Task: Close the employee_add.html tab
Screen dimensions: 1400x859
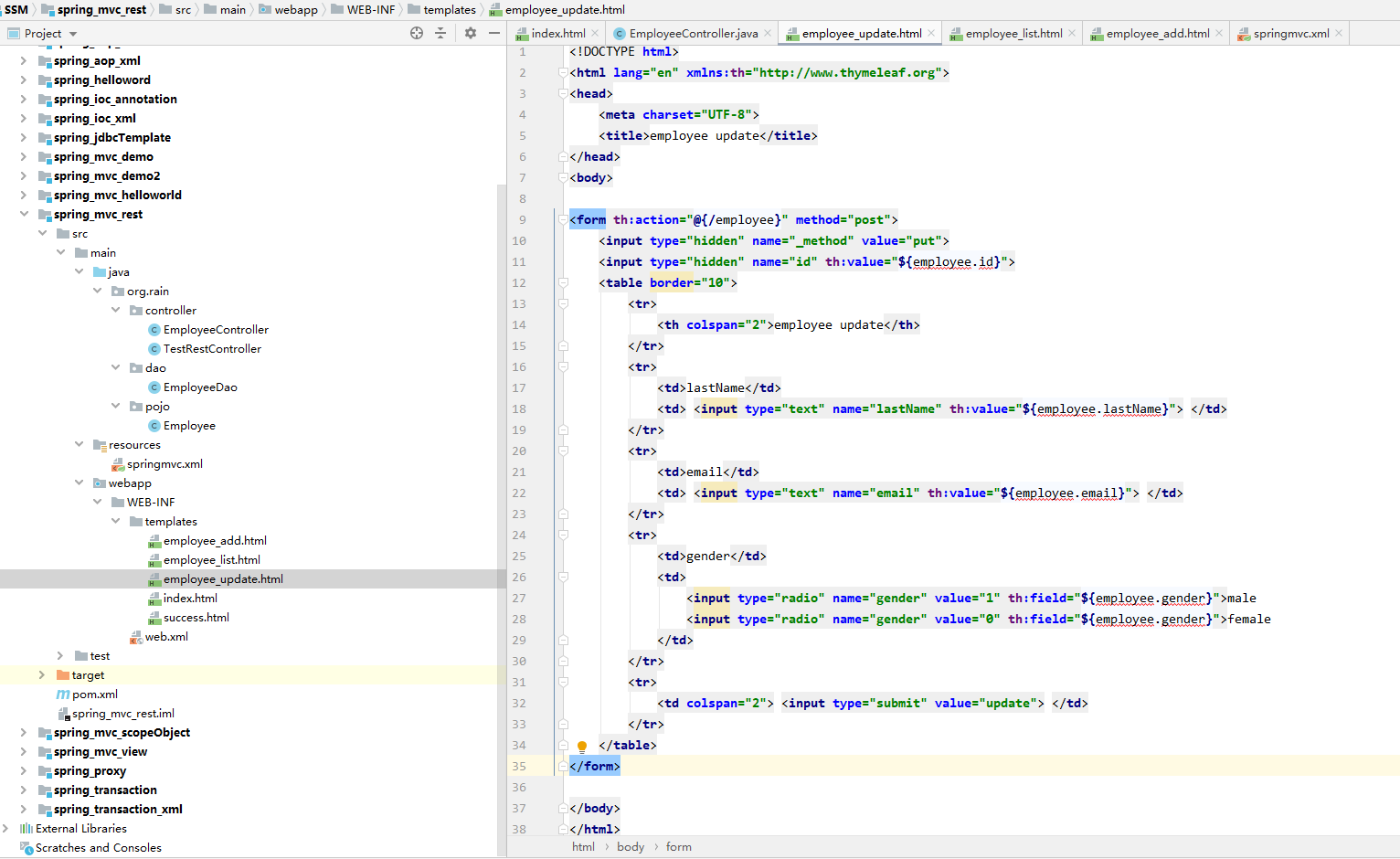Action: coord(1219,33)
